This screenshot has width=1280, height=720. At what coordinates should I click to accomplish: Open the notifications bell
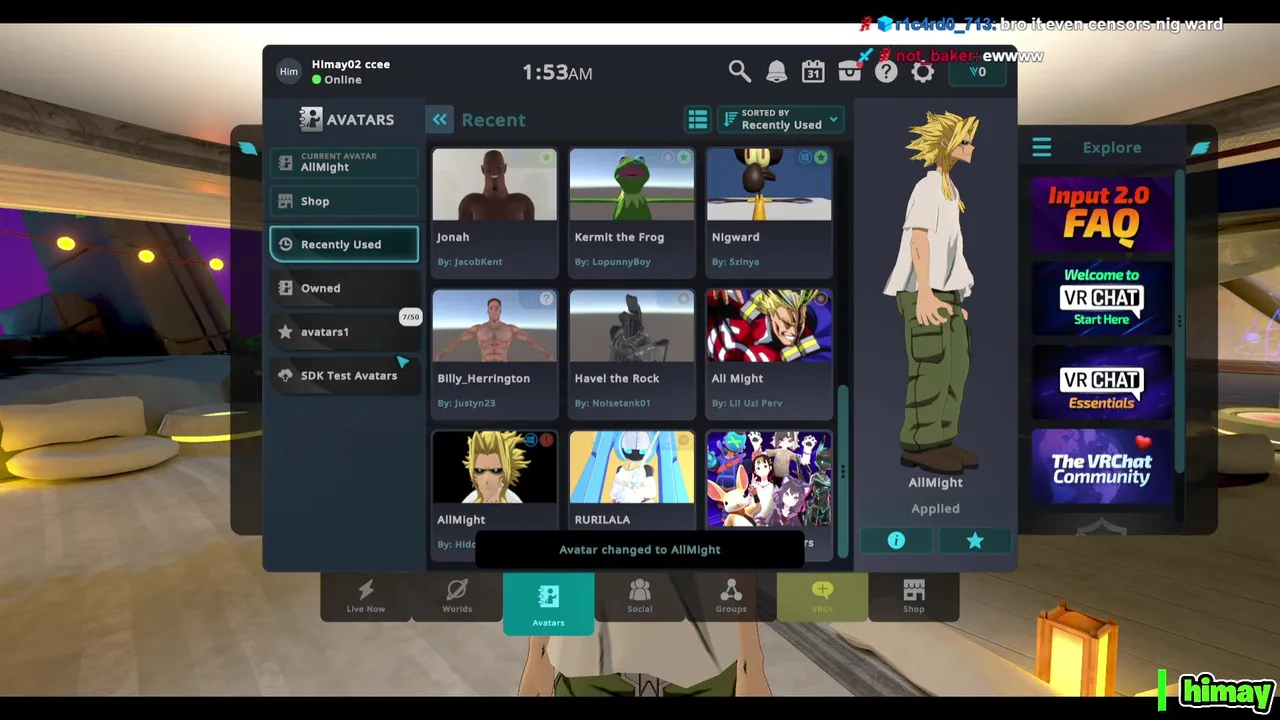[776, 71]
